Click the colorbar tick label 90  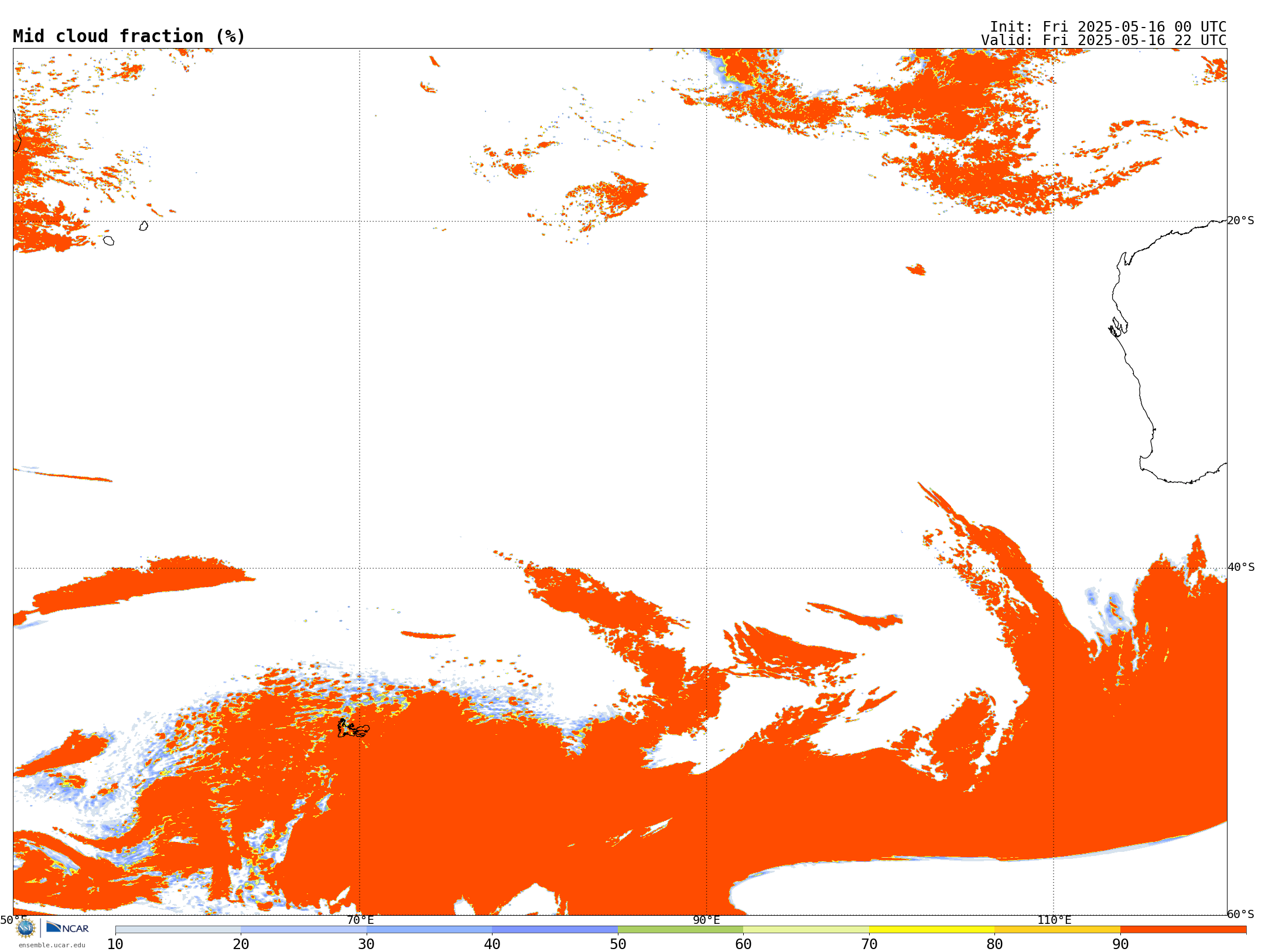click(x=1120, y=944)
